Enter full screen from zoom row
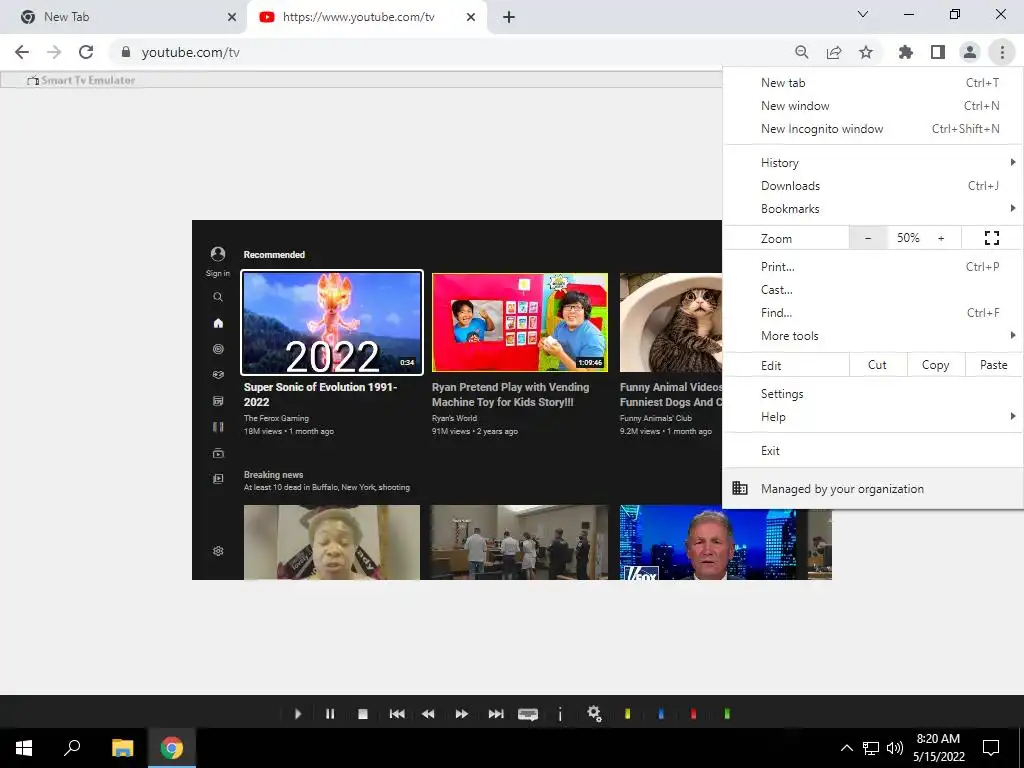Screen dimensions: 1024x768 click(992, 238)
